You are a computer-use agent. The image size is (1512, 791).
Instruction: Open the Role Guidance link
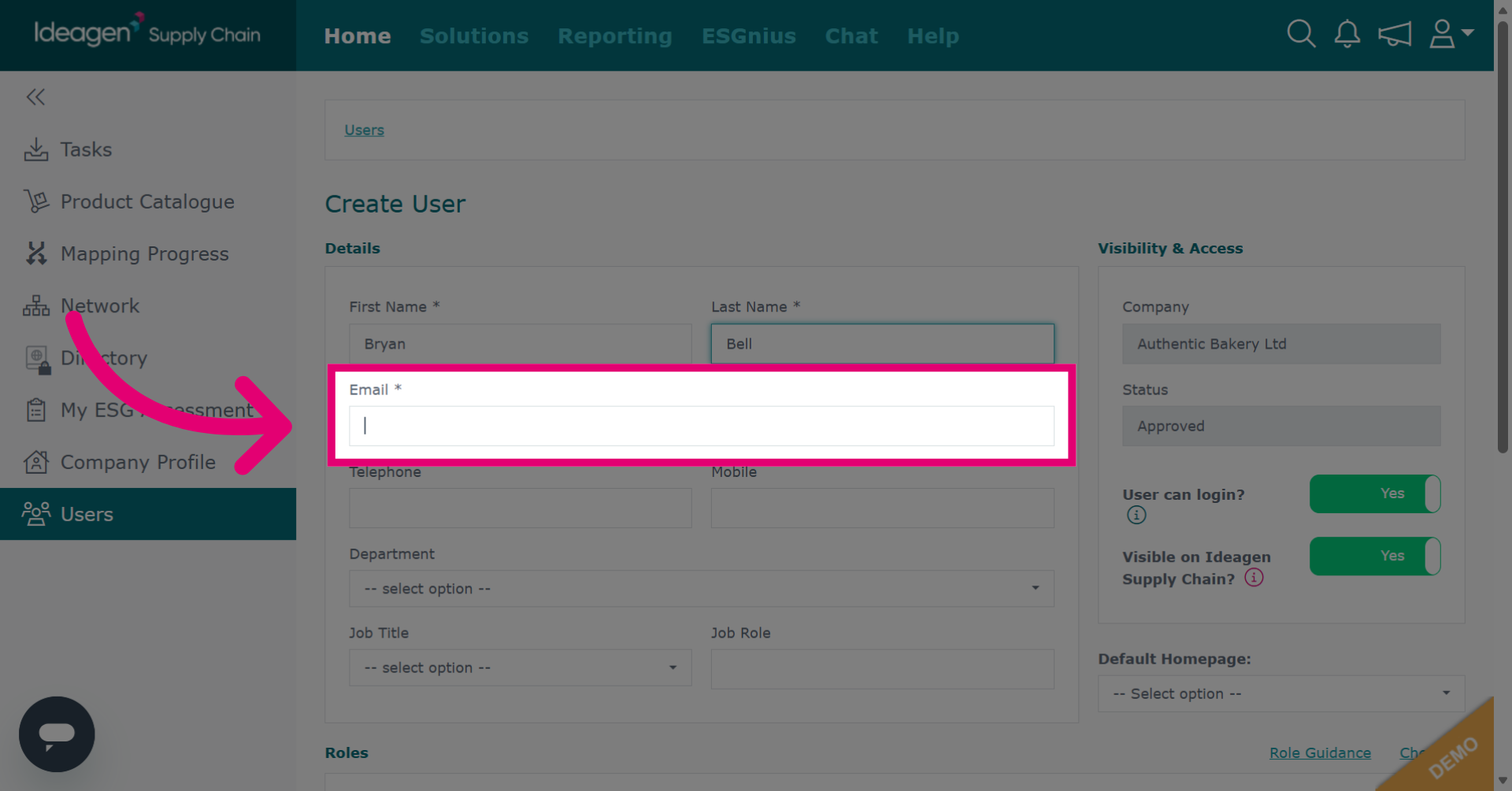coord(1320,752)
